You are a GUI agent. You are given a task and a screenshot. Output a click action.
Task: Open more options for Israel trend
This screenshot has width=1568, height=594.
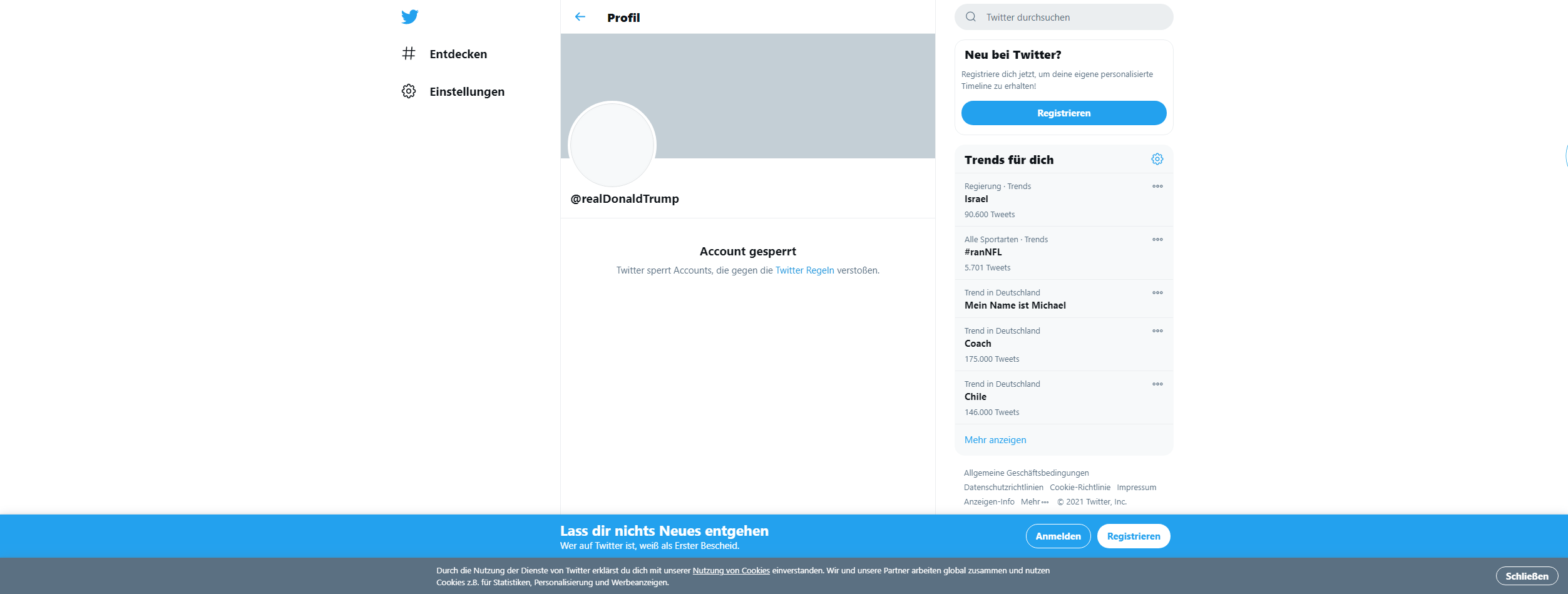click(x=1157, y=187)
